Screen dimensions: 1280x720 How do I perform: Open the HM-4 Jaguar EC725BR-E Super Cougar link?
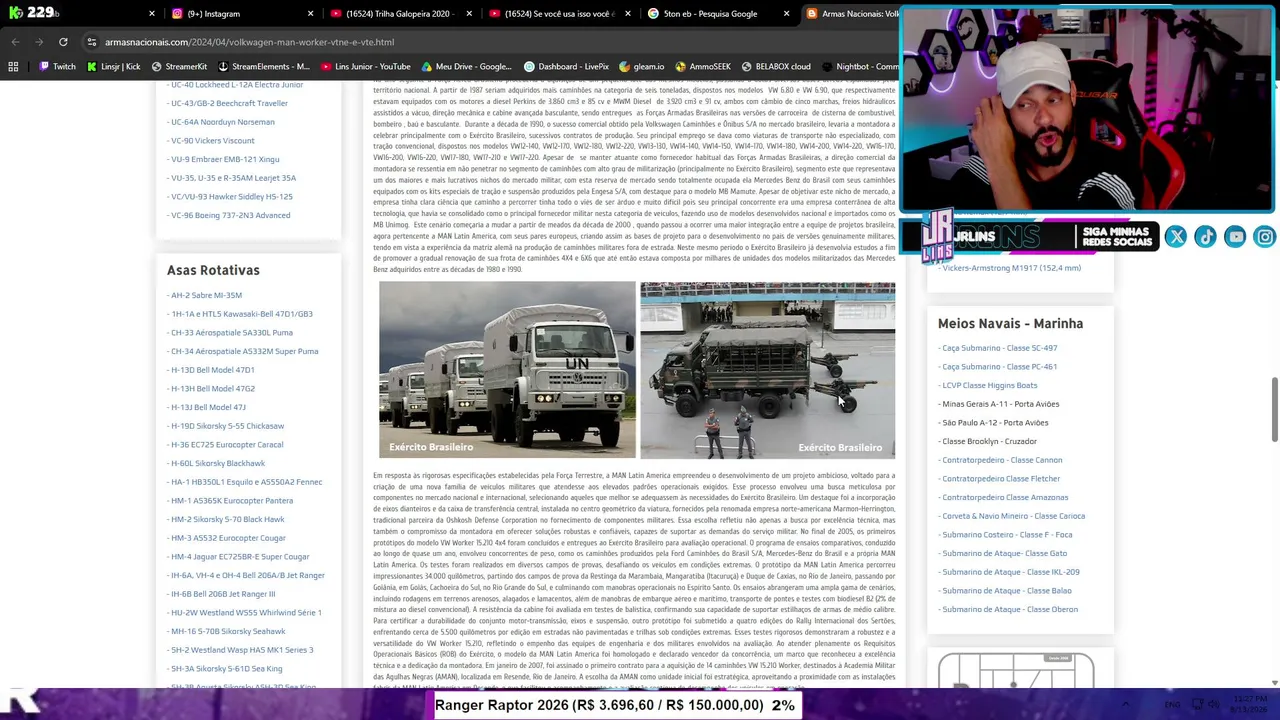tap(240, 557)
